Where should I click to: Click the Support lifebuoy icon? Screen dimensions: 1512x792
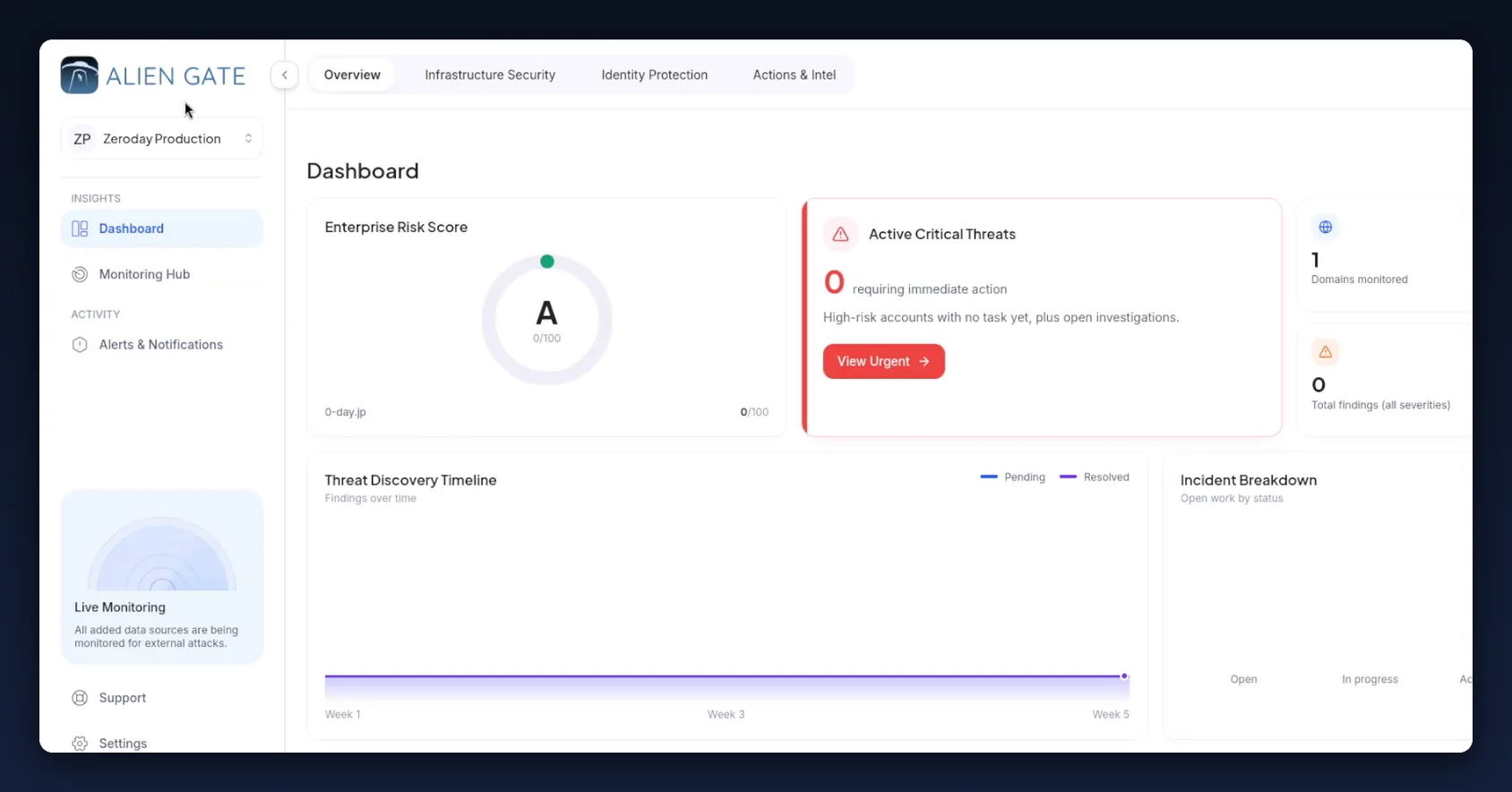[80, 698]
